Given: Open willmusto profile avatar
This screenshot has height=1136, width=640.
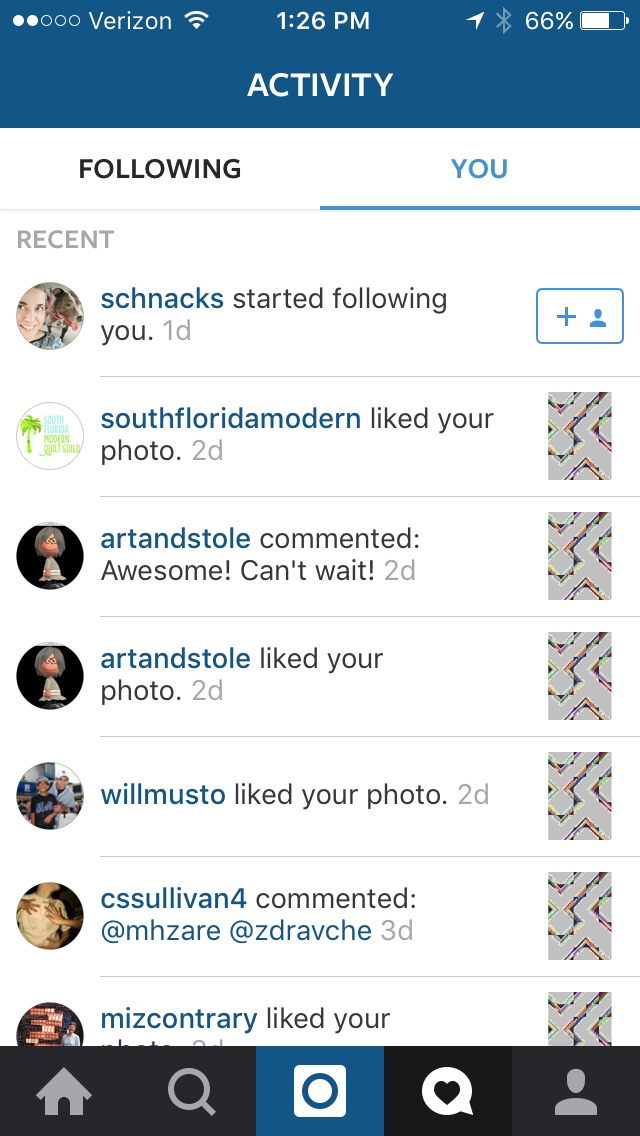Looking at the screenshot, I should click(x=50, y=795).
